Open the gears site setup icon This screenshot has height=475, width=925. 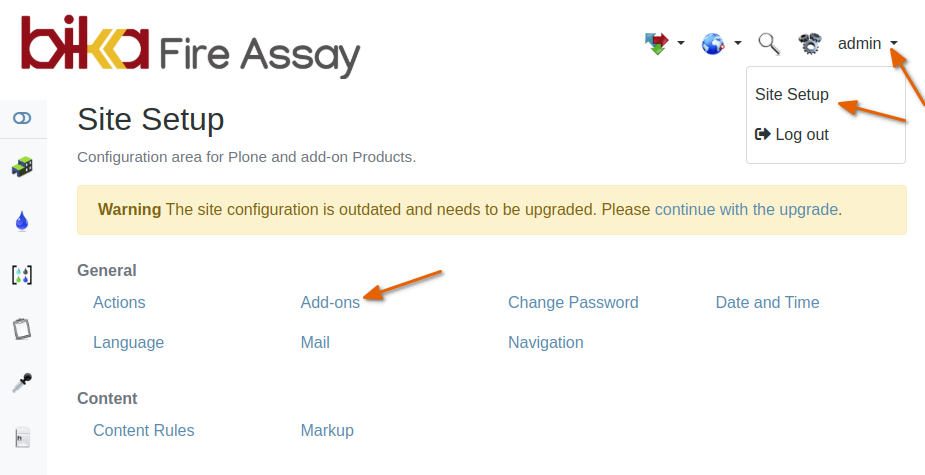(x=809, y=43)
